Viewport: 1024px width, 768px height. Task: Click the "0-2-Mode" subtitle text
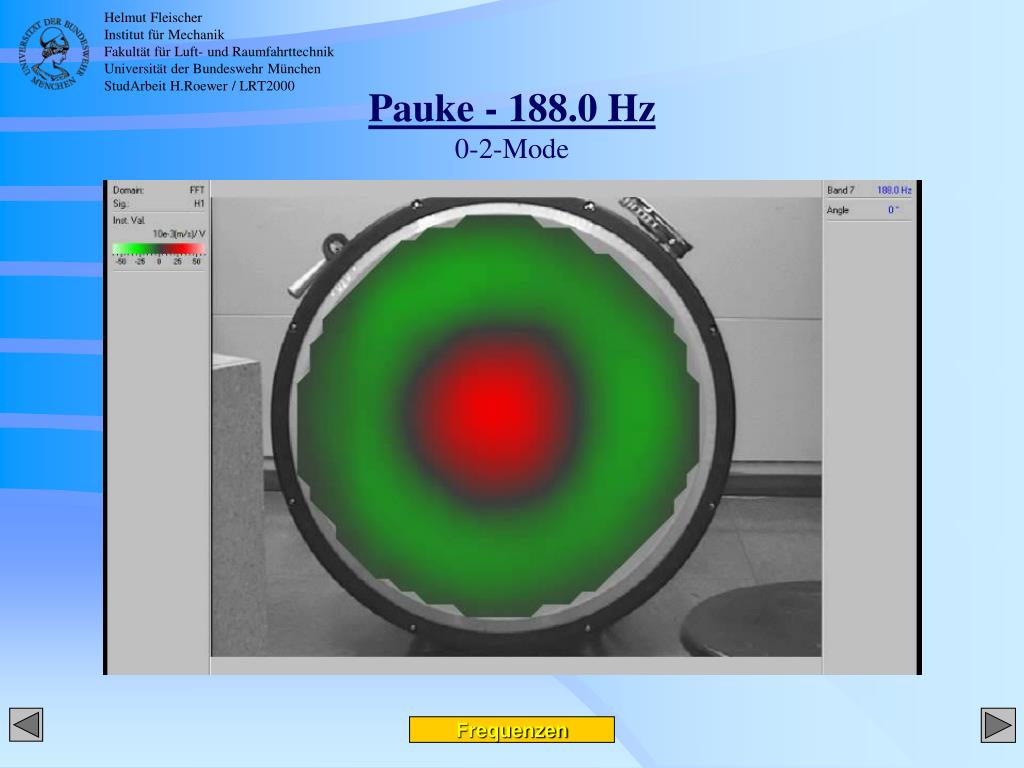[x=511, y=149]
